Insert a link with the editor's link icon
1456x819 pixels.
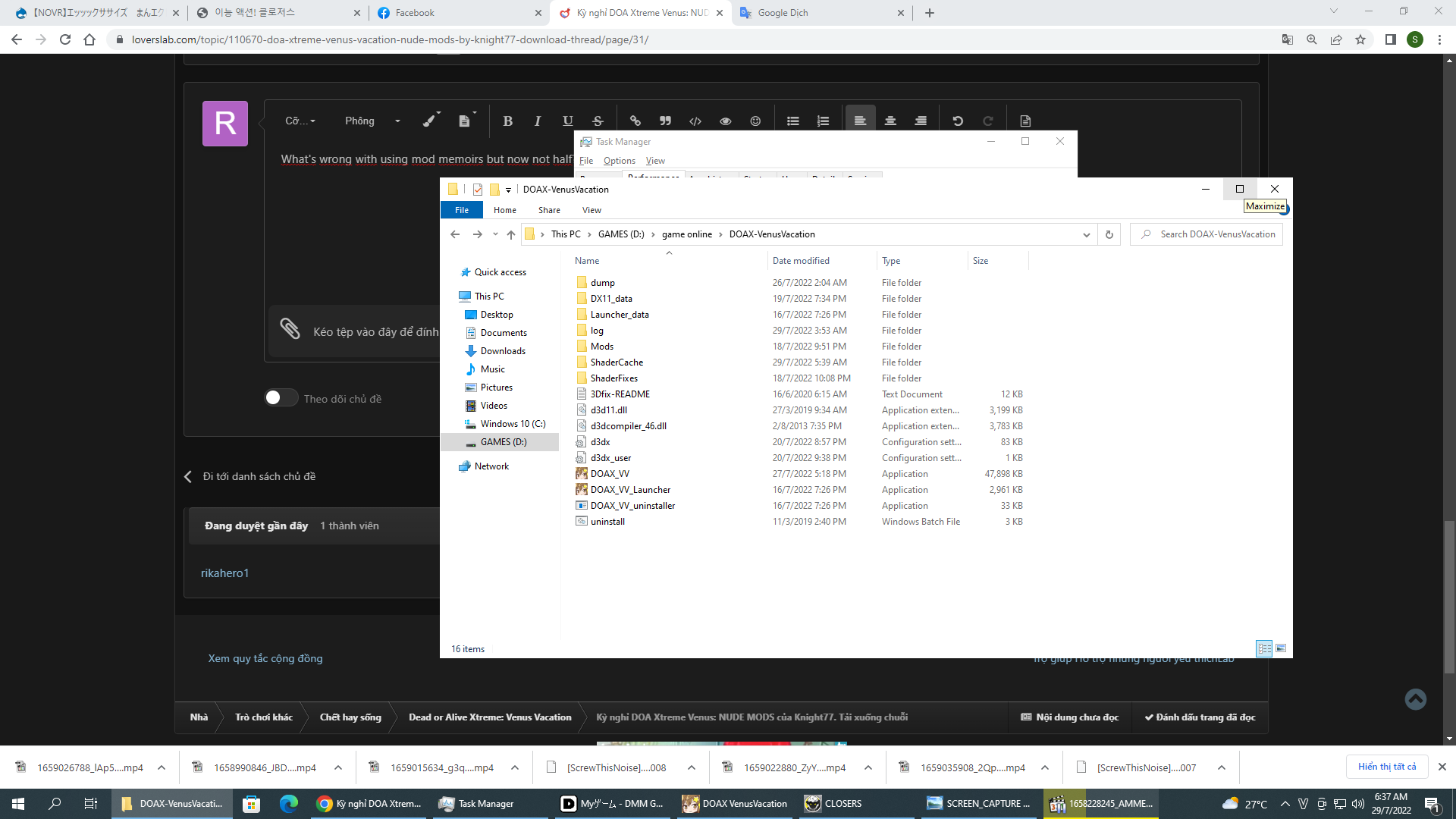click(635, 121)
